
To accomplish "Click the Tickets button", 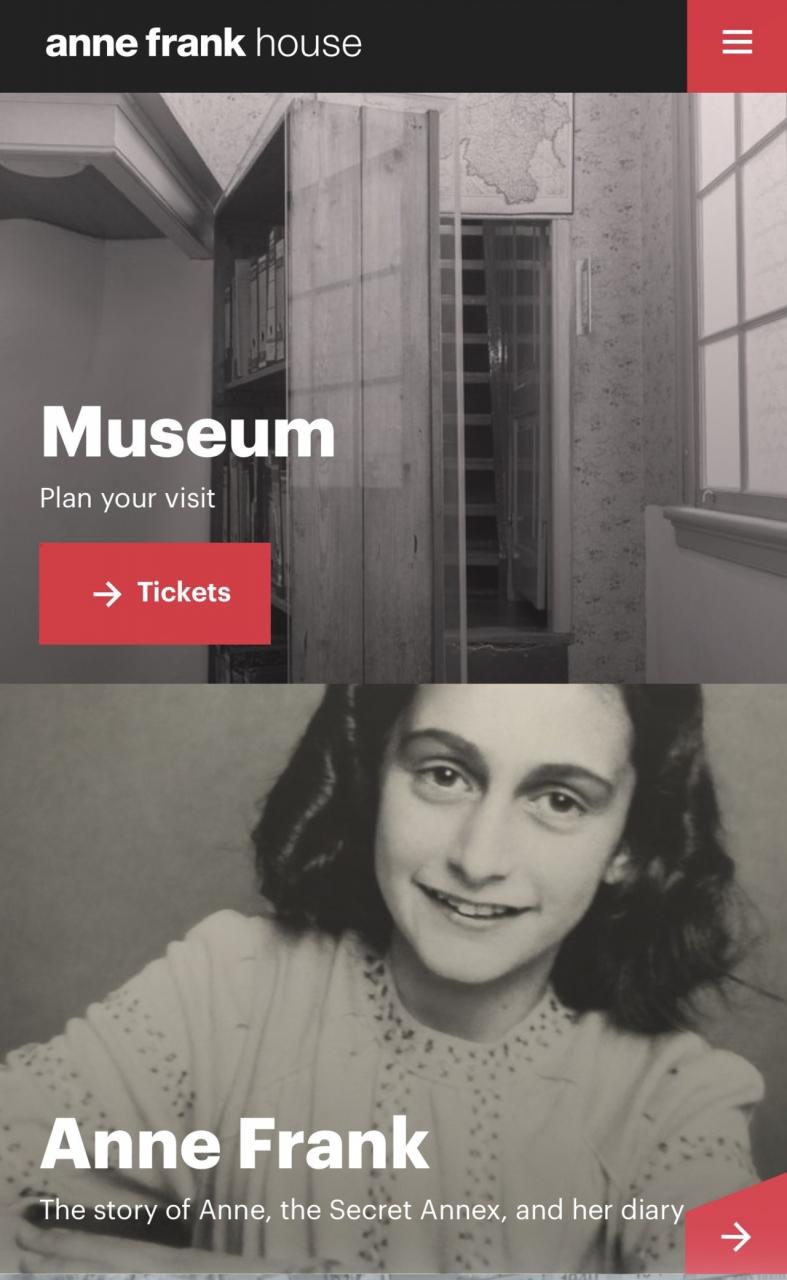I will click(155, 593).
